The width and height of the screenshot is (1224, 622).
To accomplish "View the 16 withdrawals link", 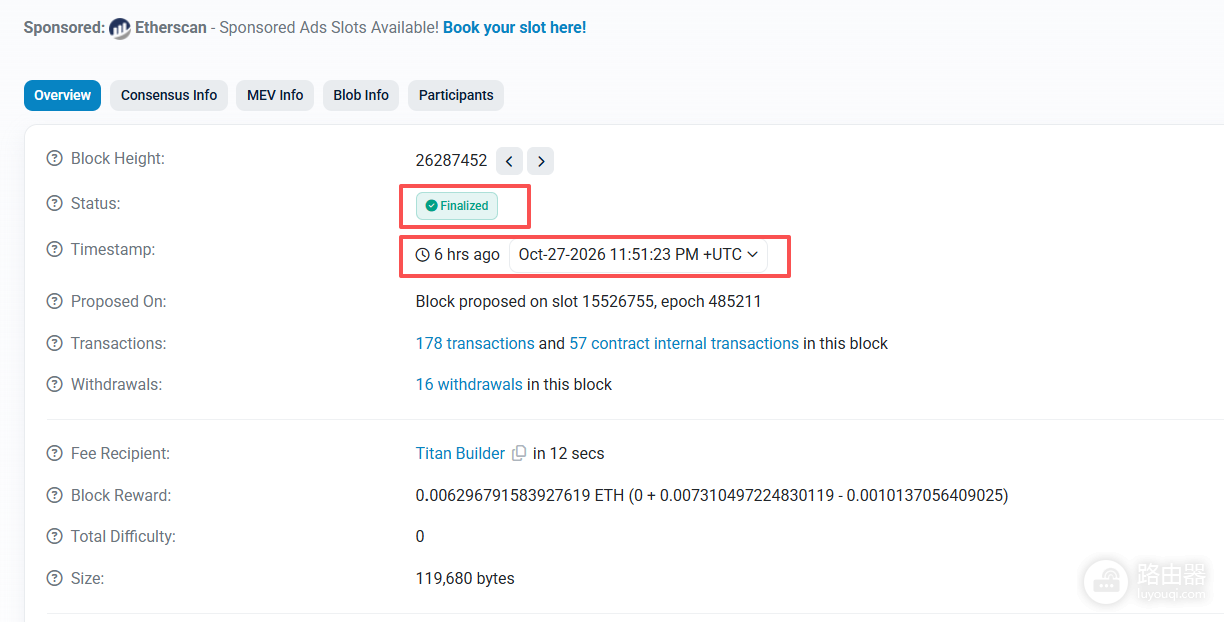I will (469, 384).
